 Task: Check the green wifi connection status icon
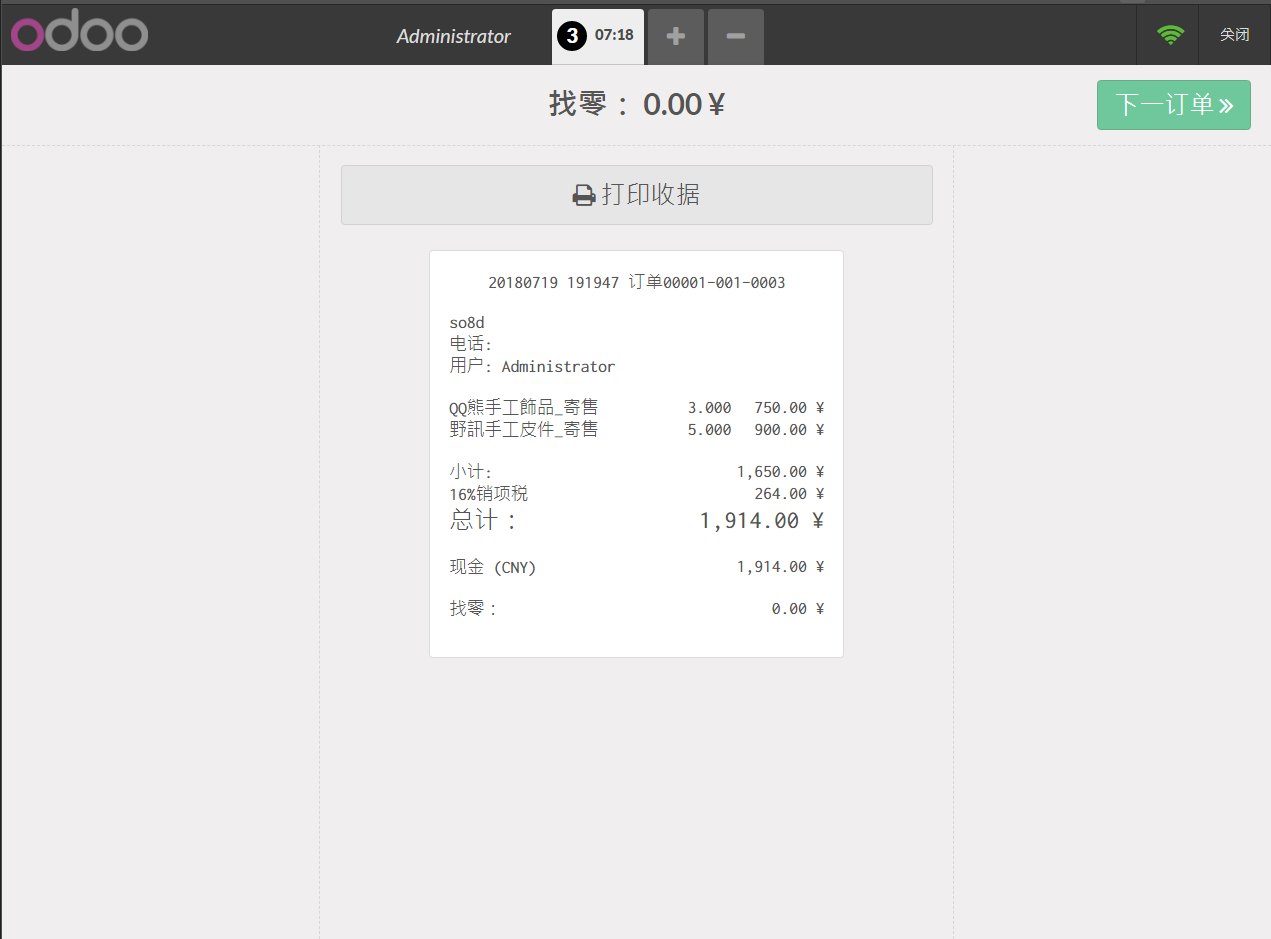tap(1170, 34)
